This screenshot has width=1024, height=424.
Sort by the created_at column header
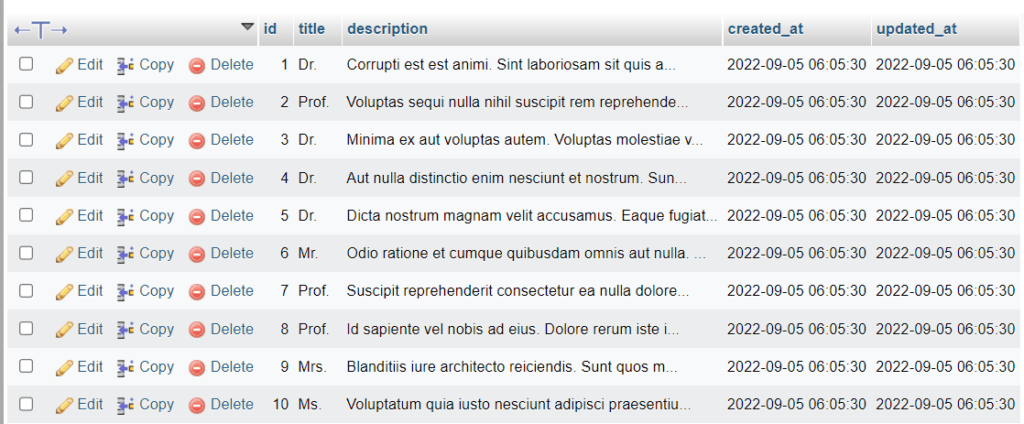(765, 29)
